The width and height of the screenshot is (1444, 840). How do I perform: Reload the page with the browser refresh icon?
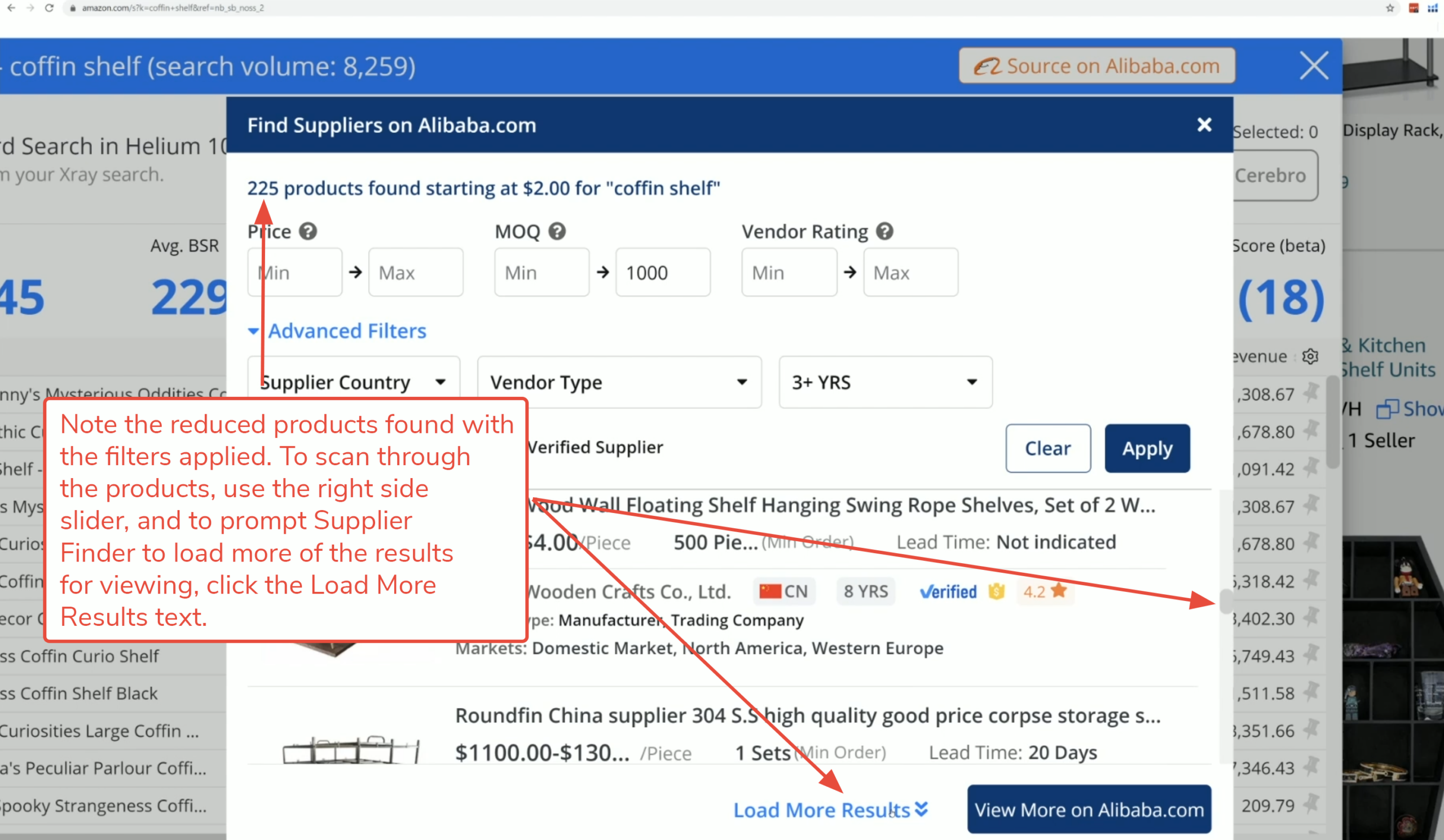click(x=49, y=8)
